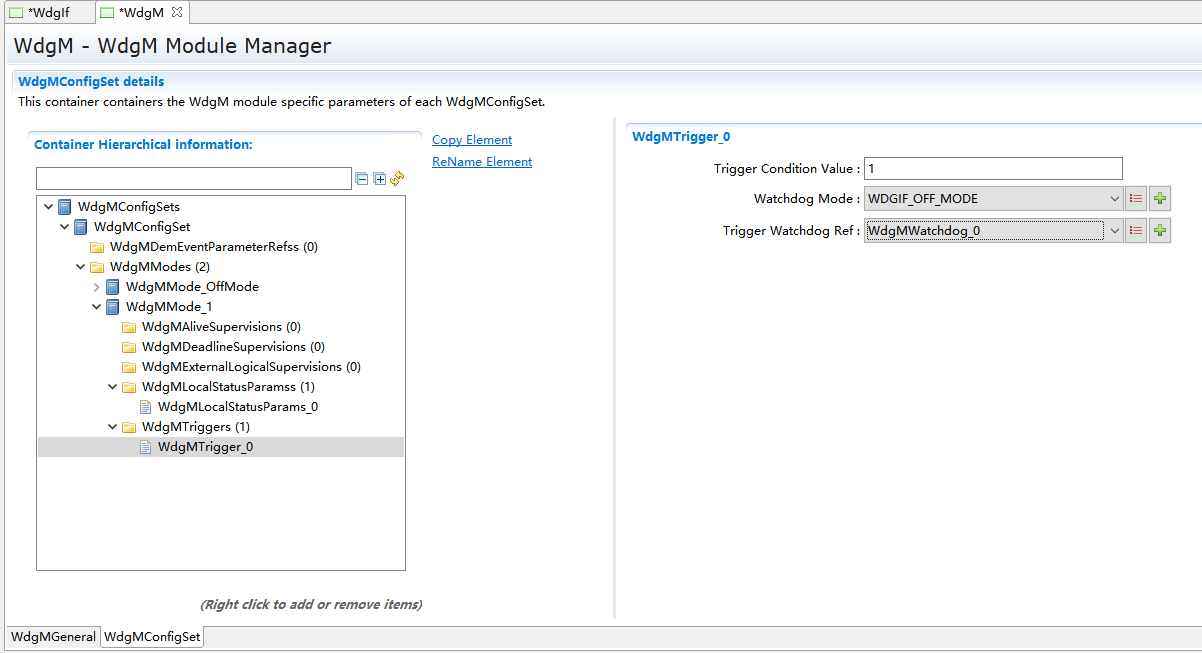Open the Trigger Watchdog Ref dropdown
This screenshot has height=653, width=1202.
coord(1115,231)
